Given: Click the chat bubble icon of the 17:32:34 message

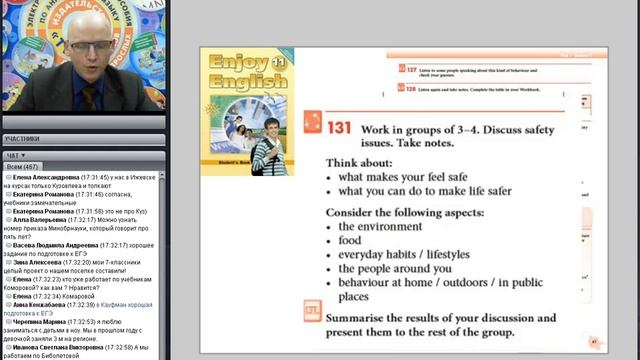Looking at the screenshot, I should click(x=8, y=296).
